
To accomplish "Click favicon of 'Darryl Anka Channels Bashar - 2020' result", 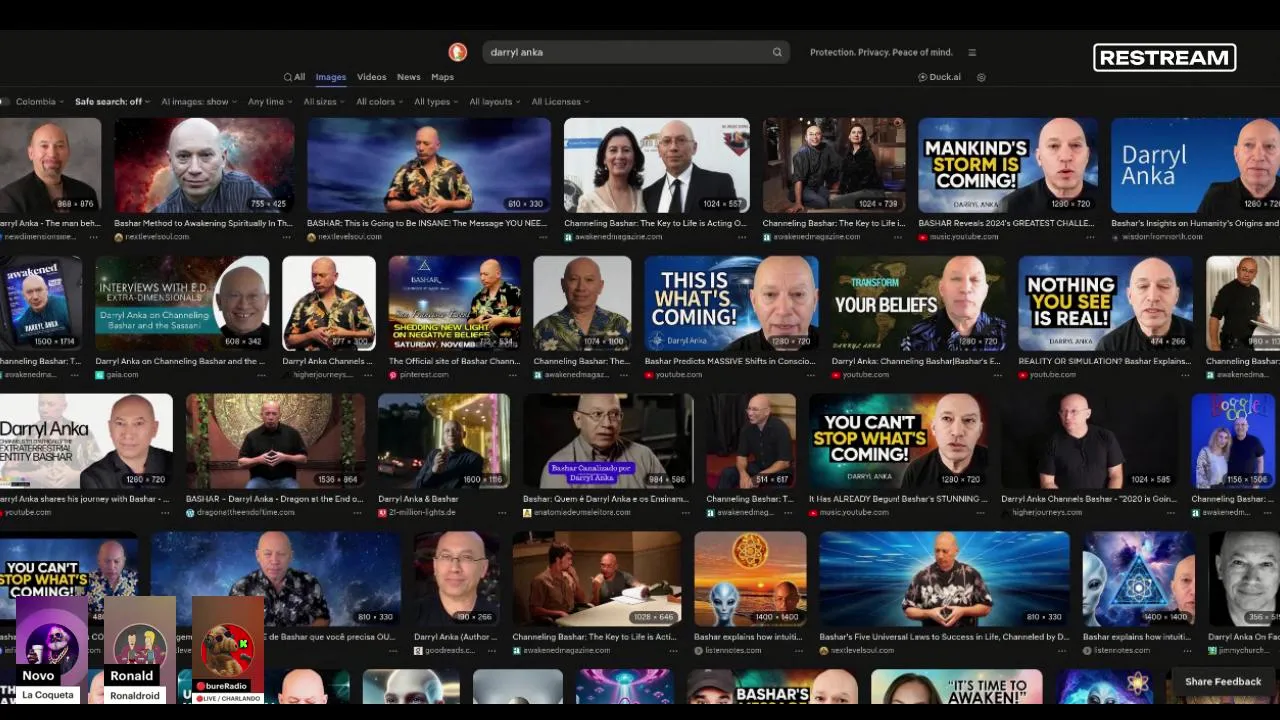I will [1006, 512].
